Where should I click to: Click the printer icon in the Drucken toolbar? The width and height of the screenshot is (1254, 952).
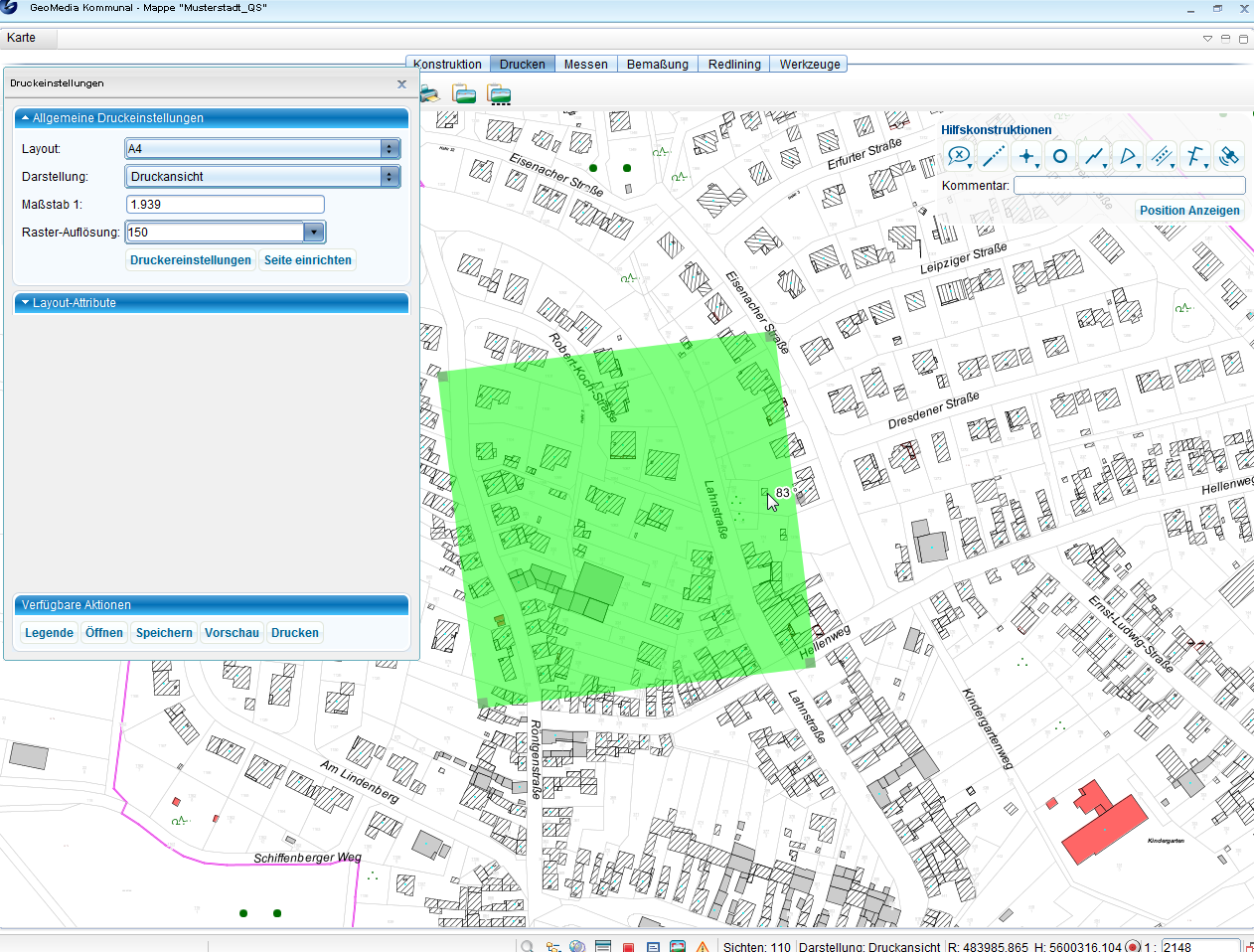pyautogui.click(x=430, y=94)
